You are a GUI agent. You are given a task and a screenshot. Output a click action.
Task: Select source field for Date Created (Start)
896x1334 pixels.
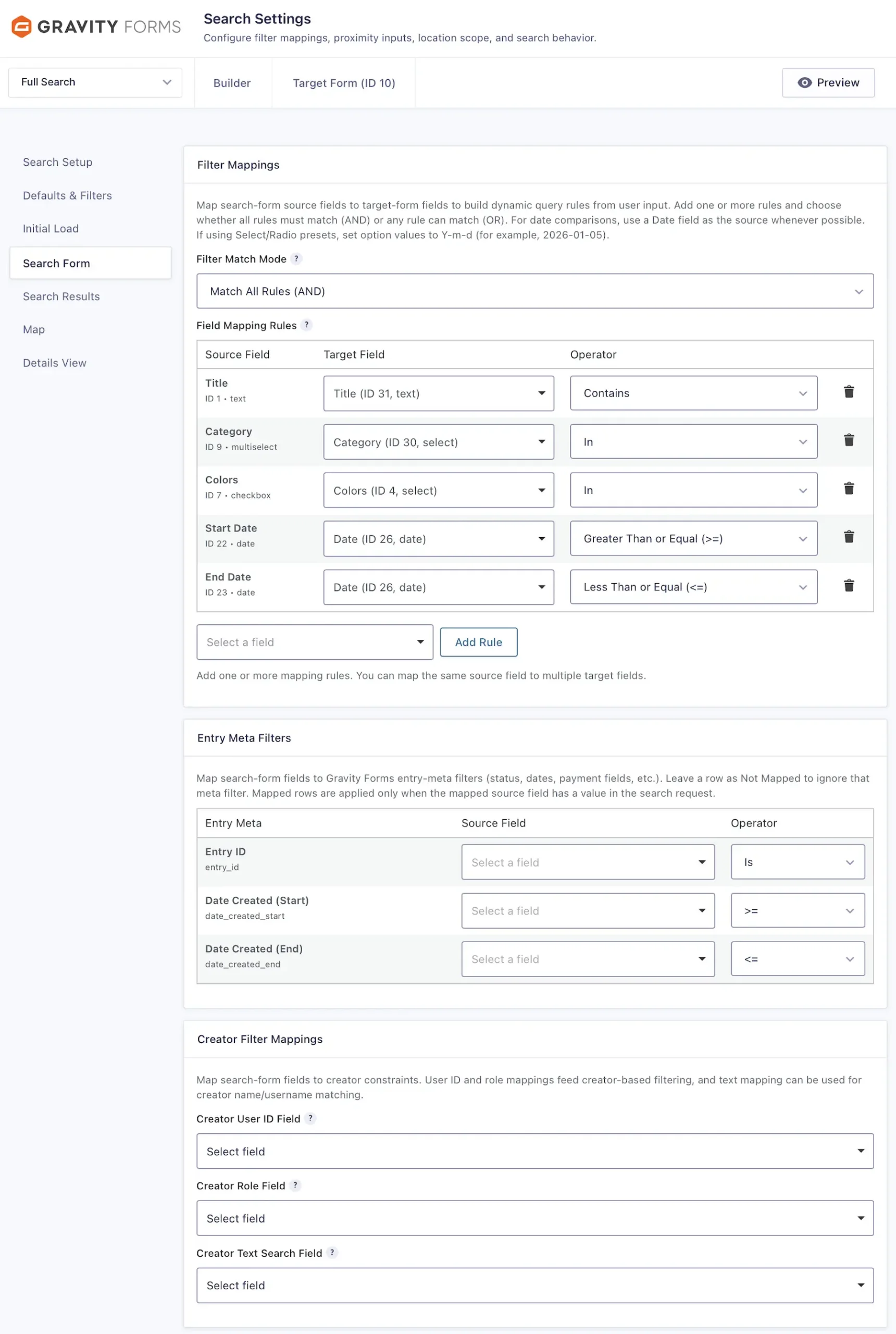[588, 910]
